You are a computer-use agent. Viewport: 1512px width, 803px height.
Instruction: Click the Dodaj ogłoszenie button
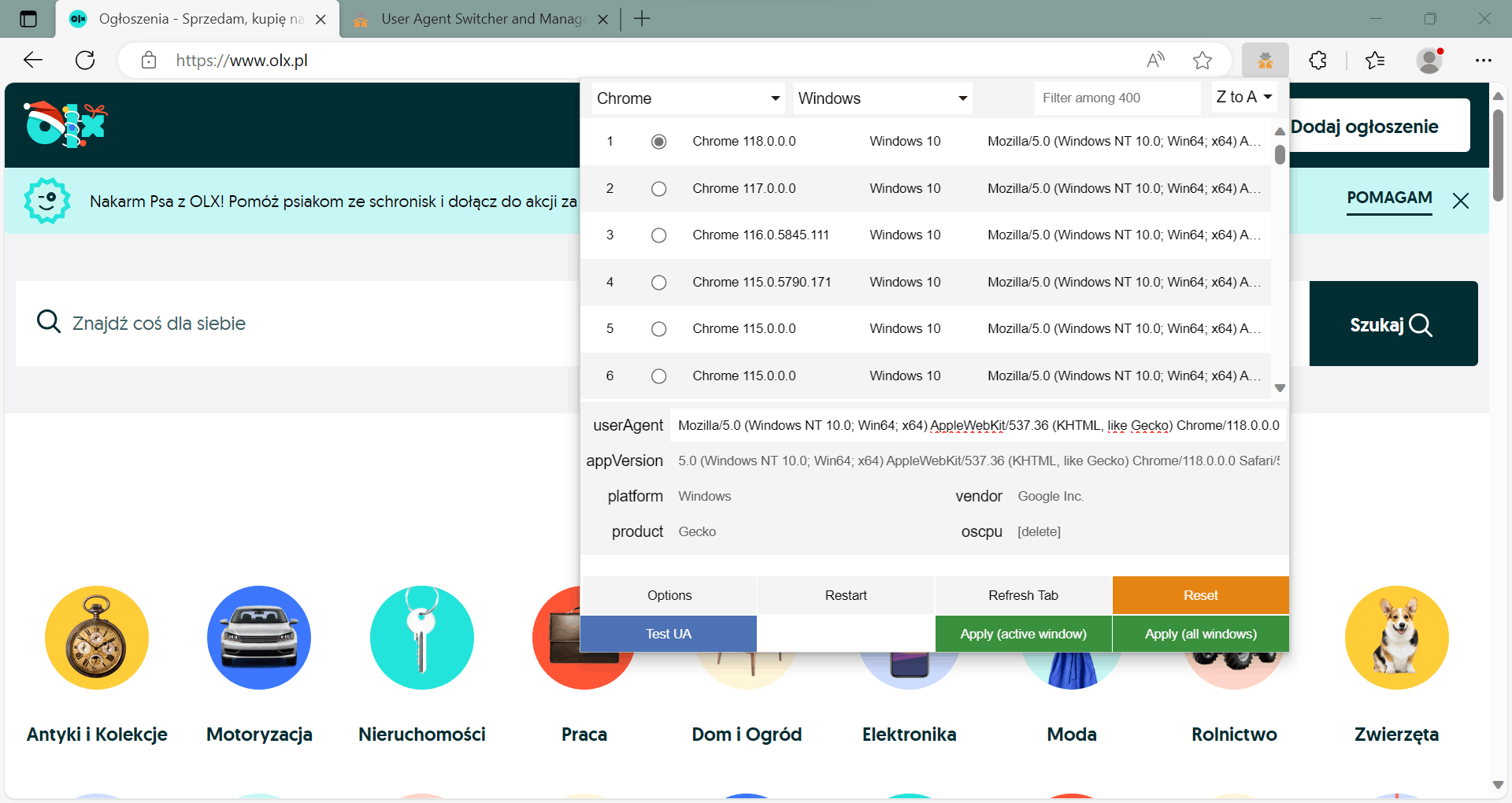point(1379,126)
